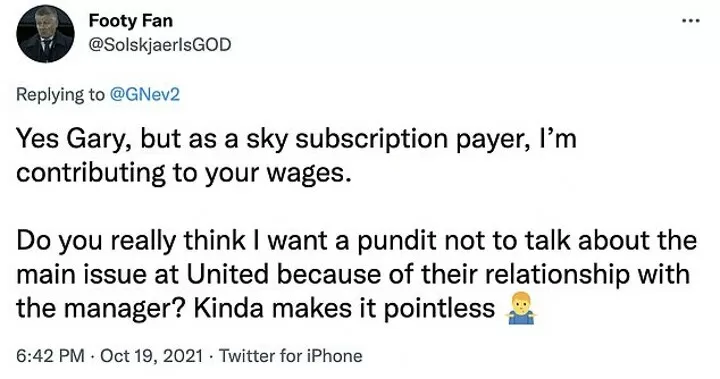720x379 pixels.
Task: Click the Footy Fan profile avatar
Action: click(45, 34)
